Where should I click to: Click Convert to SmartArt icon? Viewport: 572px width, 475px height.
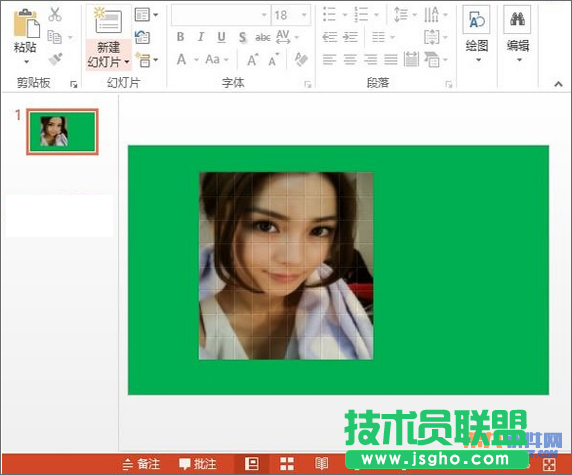tap(432, 59)
